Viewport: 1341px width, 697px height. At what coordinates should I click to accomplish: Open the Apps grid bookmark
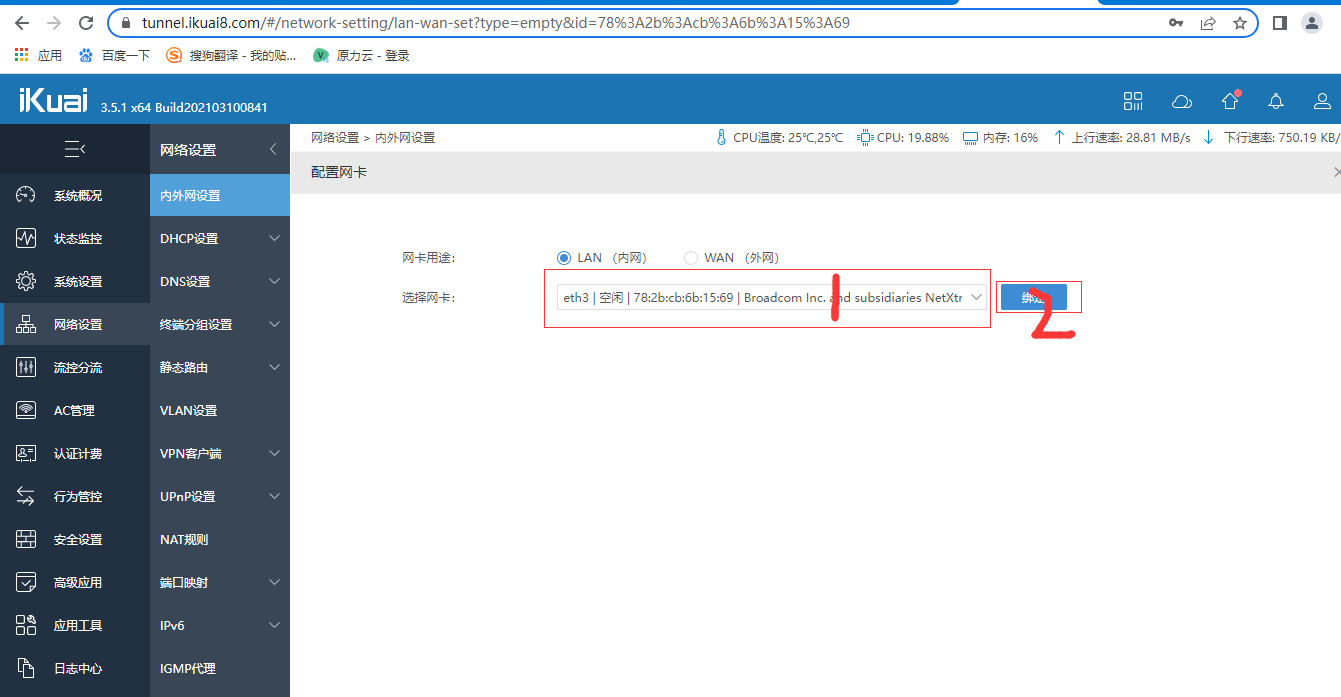[x=38, y=56]
